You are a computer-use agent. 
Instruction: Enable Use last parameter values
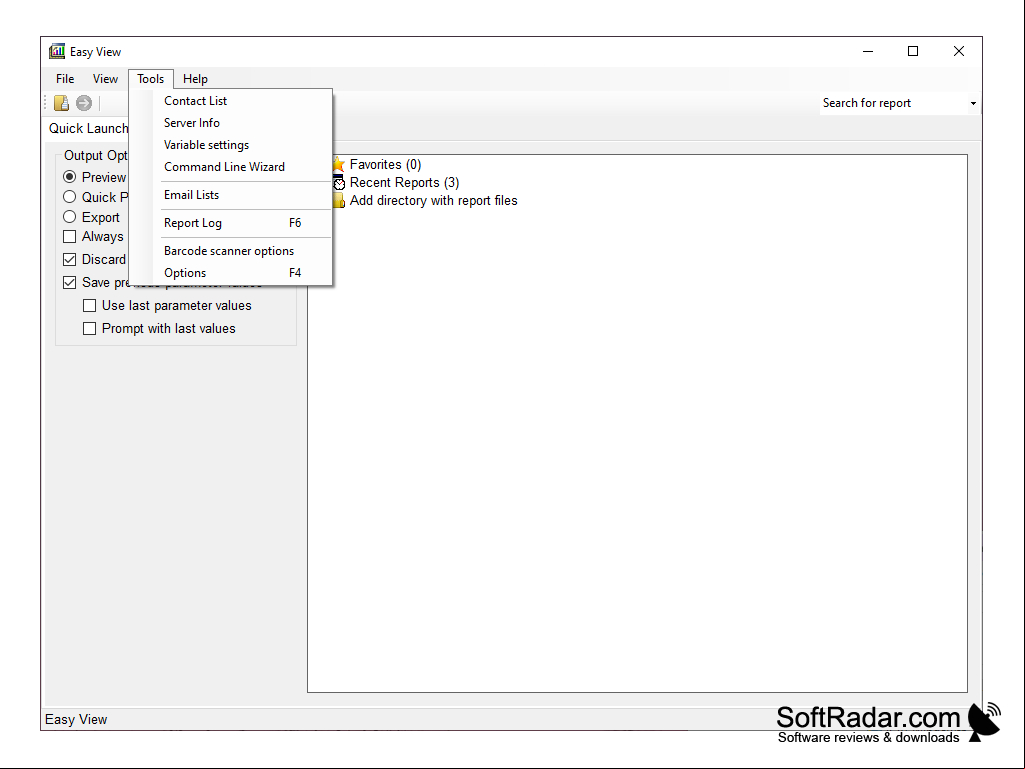(90, 305)
